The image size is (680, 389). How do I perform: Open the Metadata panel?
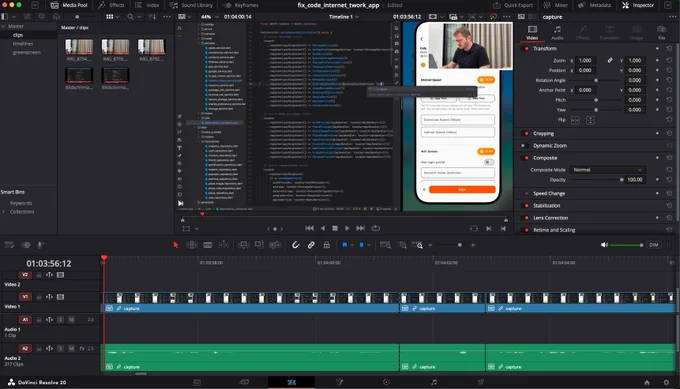(x=595, y=5)
